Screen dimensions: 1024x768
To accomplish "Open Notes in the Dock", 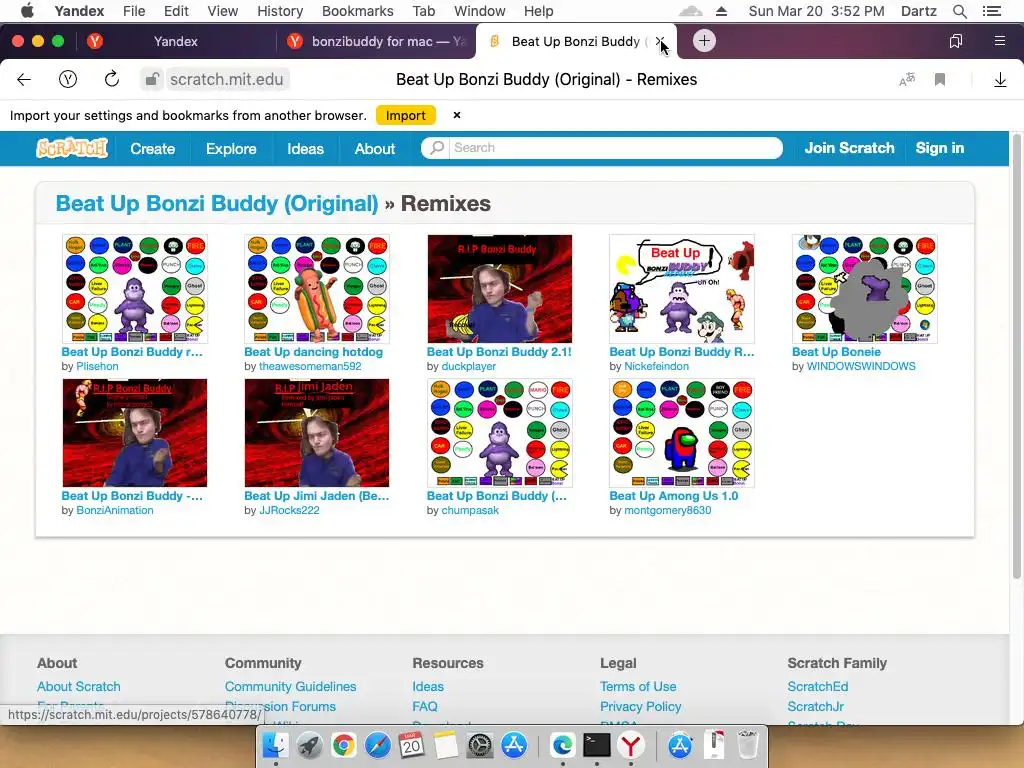I will coord(445,745).
